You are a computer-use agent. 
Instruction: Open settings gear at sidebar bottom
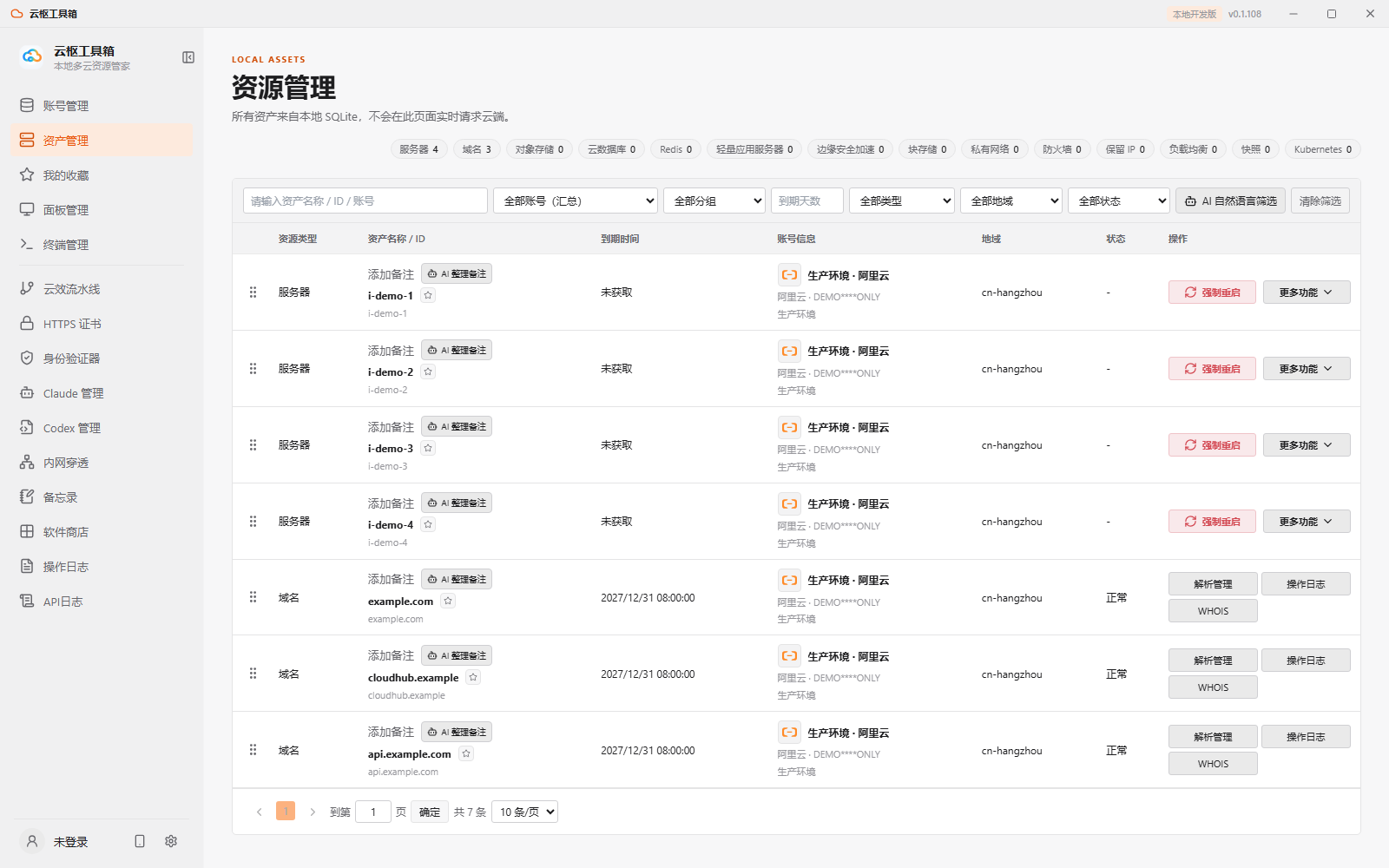pyautogui.click(x=171, y=841)
